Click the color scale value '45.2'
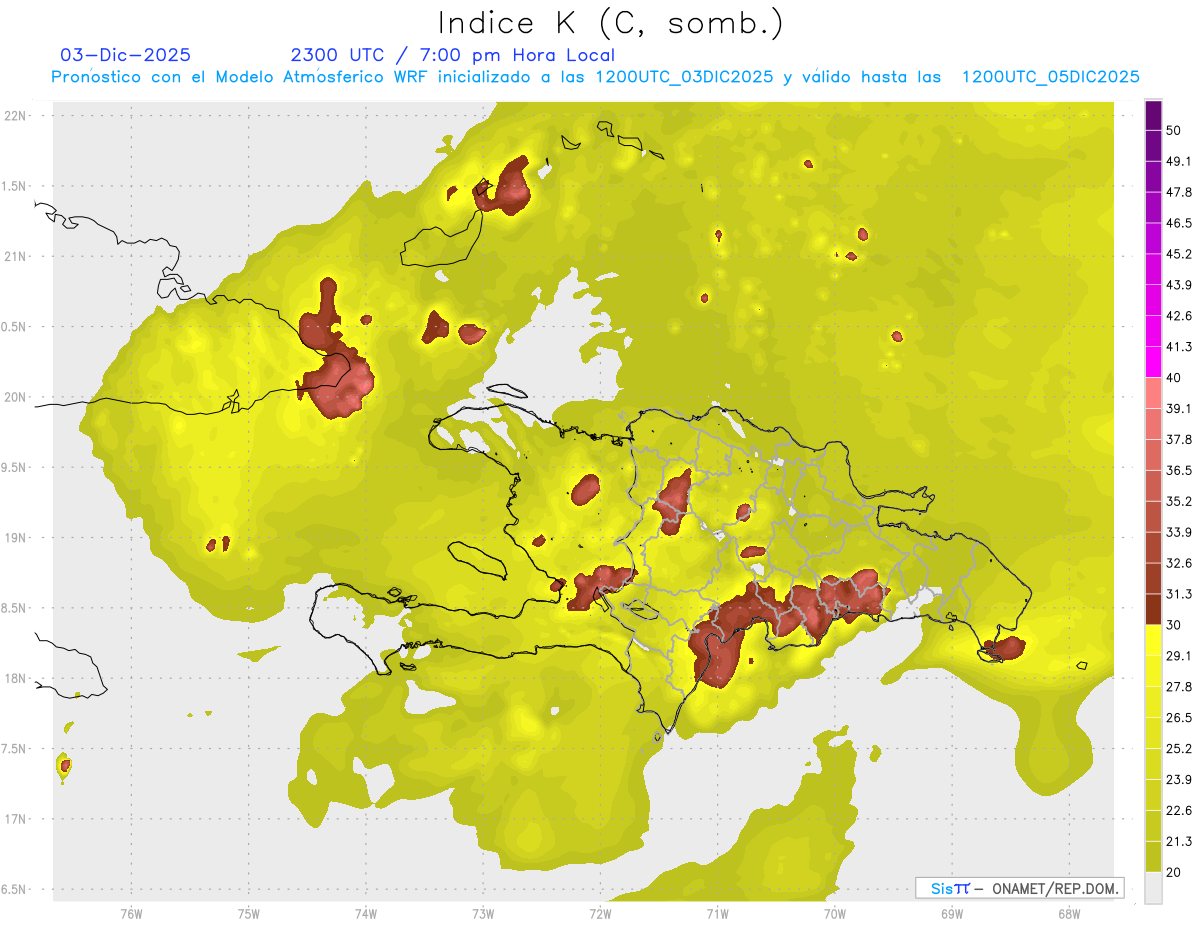 pos(1179,254)
